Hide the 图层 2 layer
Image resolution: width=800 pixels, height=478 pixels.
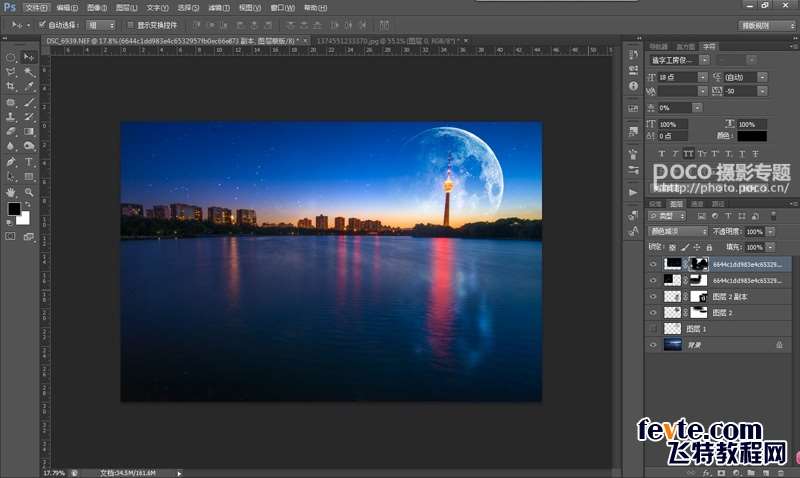pos(653,312)
